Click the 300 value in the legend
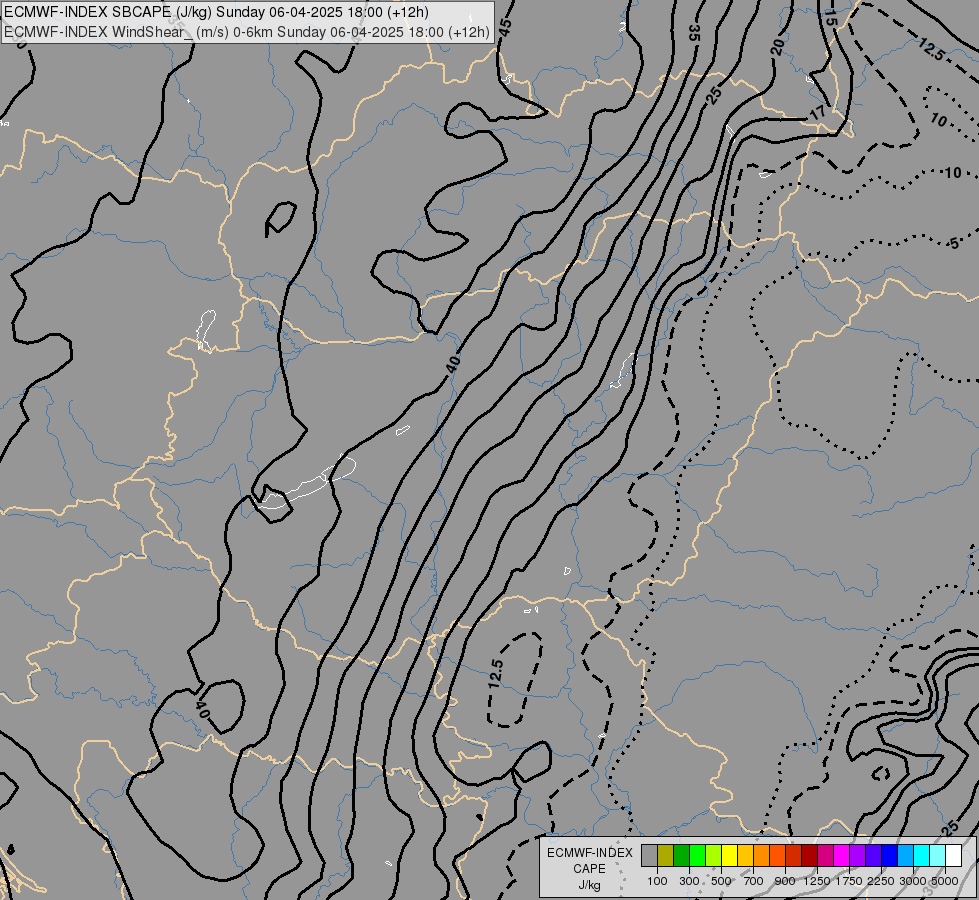This screenshot has width=979, height=900. tap(689, 881)
